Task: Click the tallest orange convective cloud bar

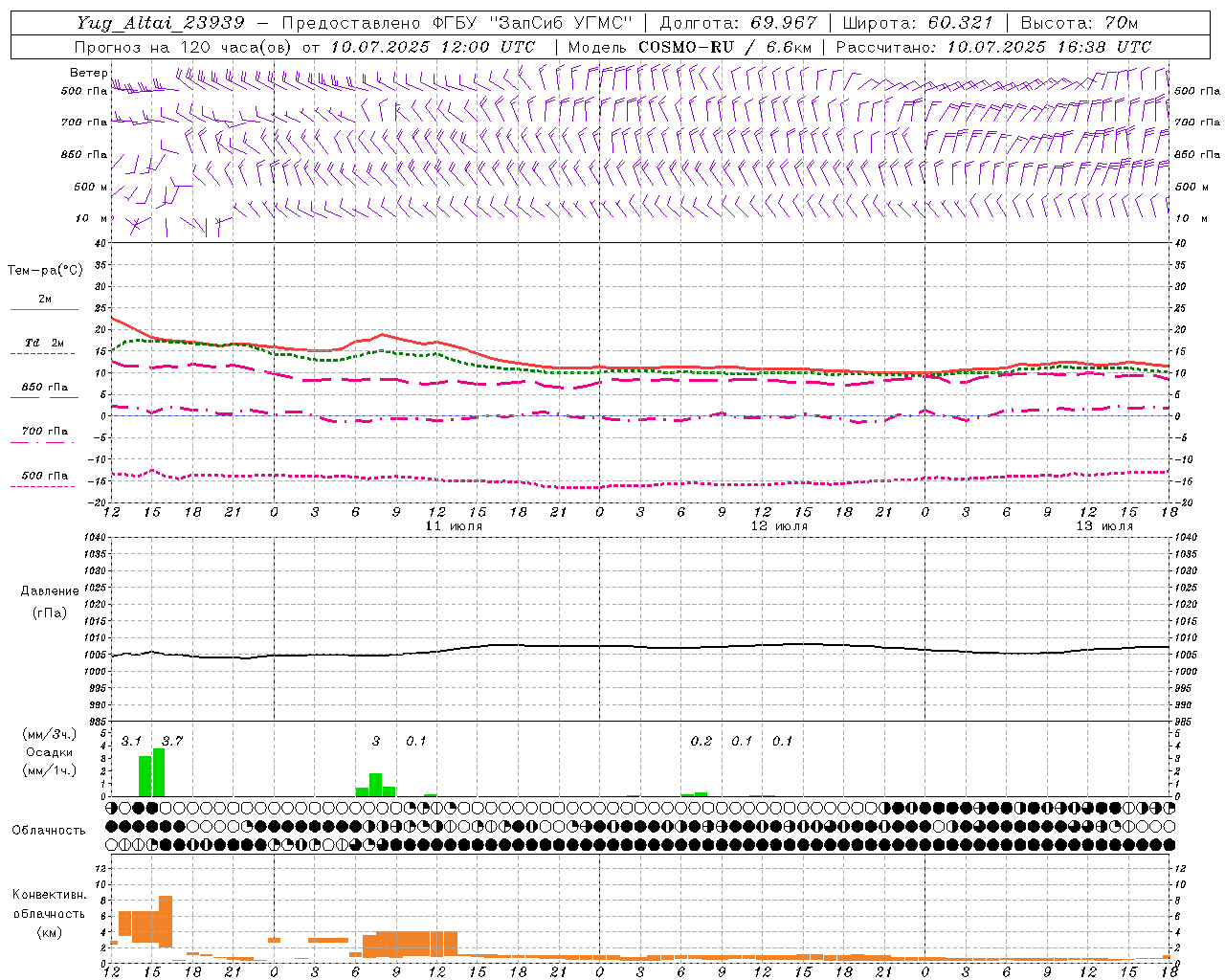Action: [x=166, y=922]
